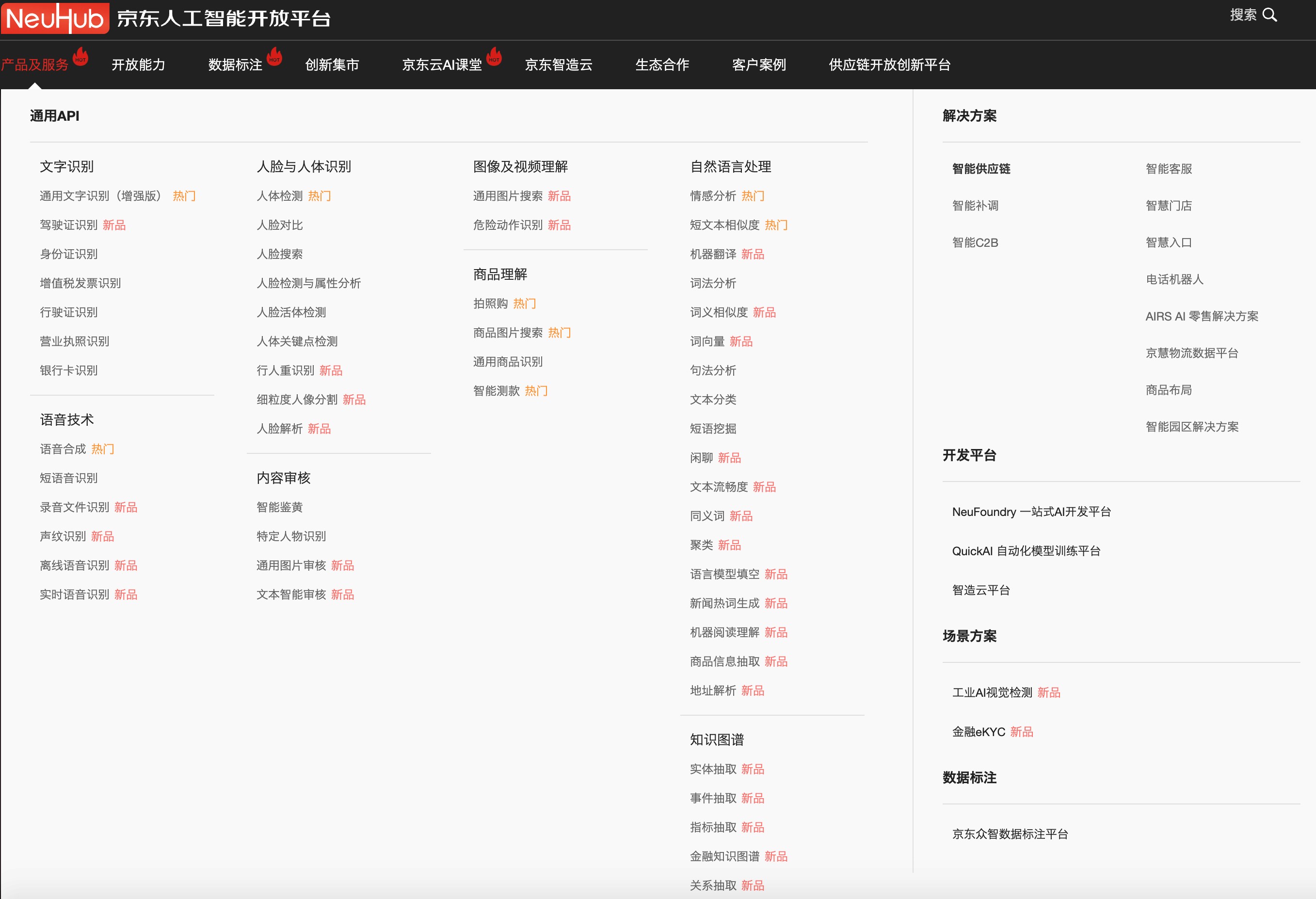Open 词向量 link

(x=707, y=341)
